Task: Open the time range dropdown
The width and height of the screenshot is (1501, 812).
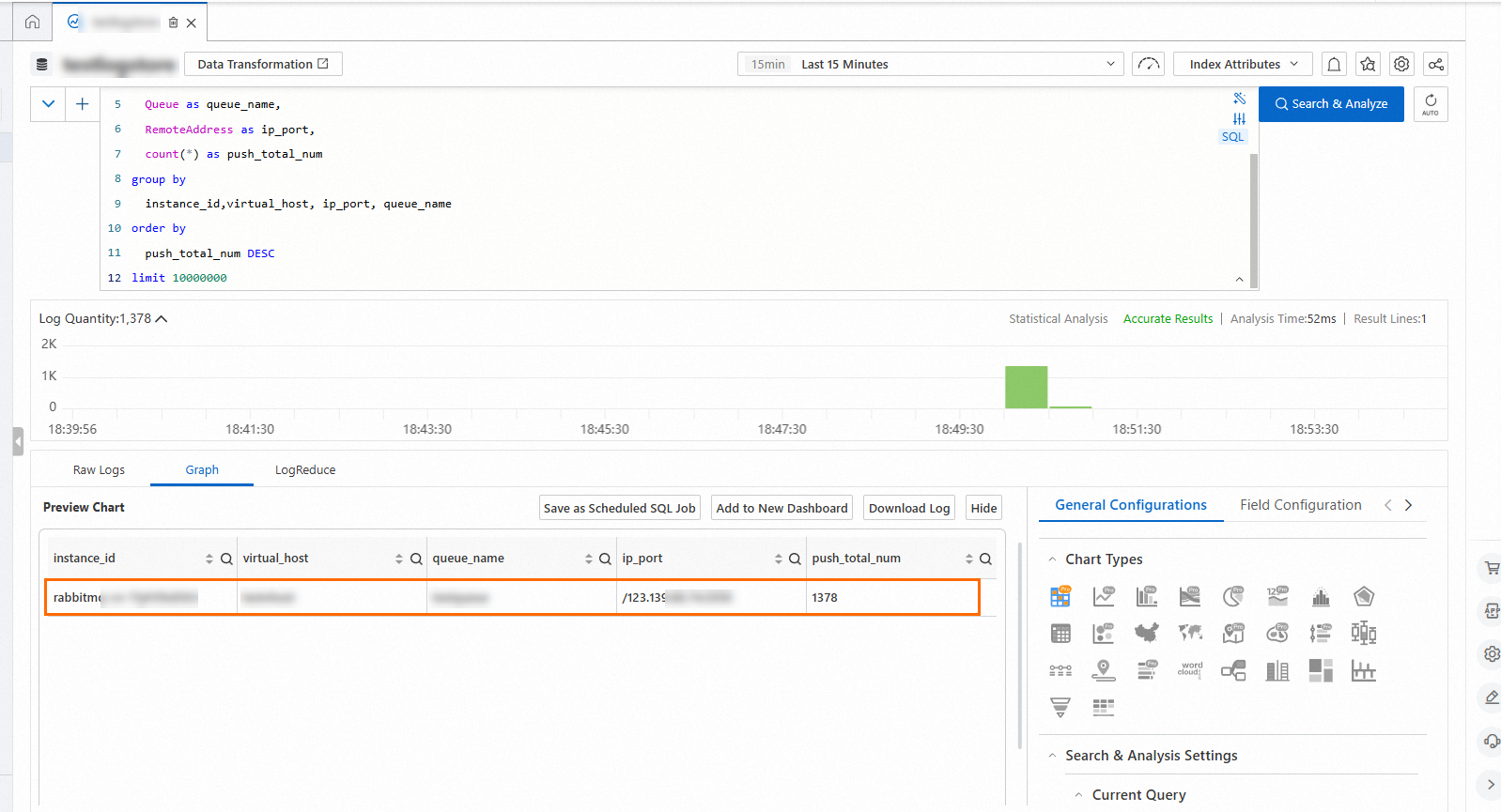Action: 931,64
